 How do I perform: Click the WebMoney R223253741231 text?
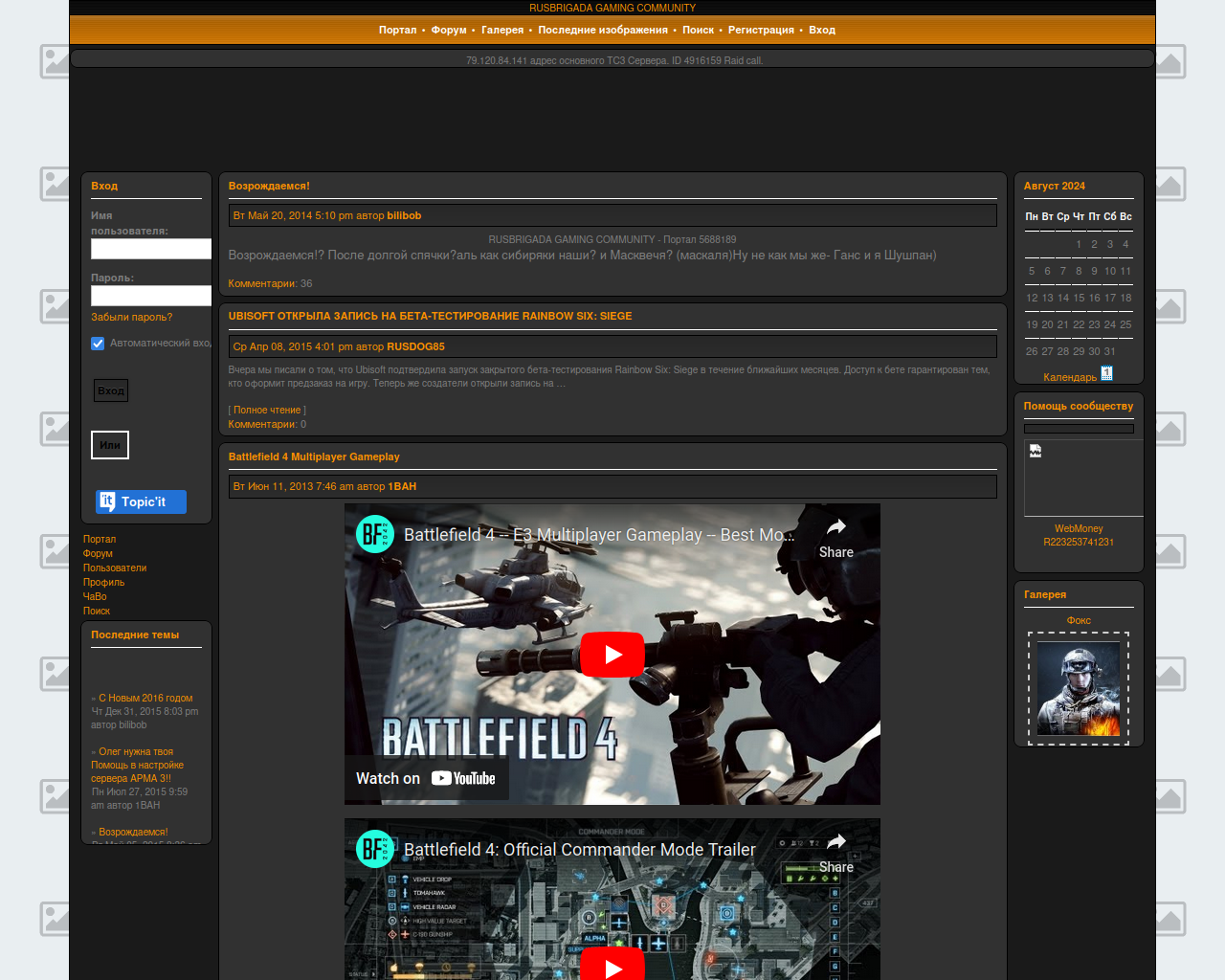pos(1079,535)
